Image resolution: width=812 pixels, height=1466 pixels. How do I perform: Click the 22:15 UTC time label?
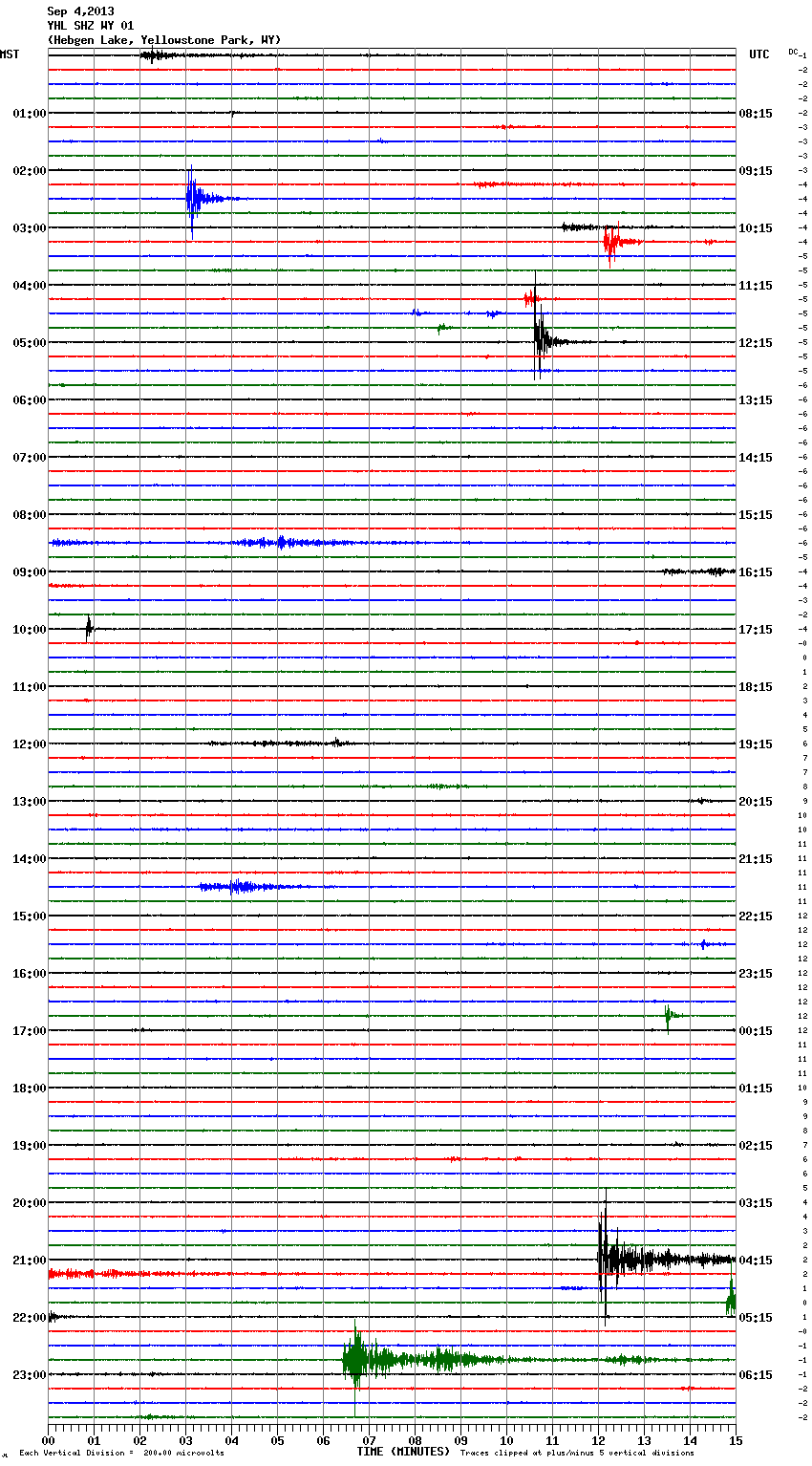pos(756,916)
